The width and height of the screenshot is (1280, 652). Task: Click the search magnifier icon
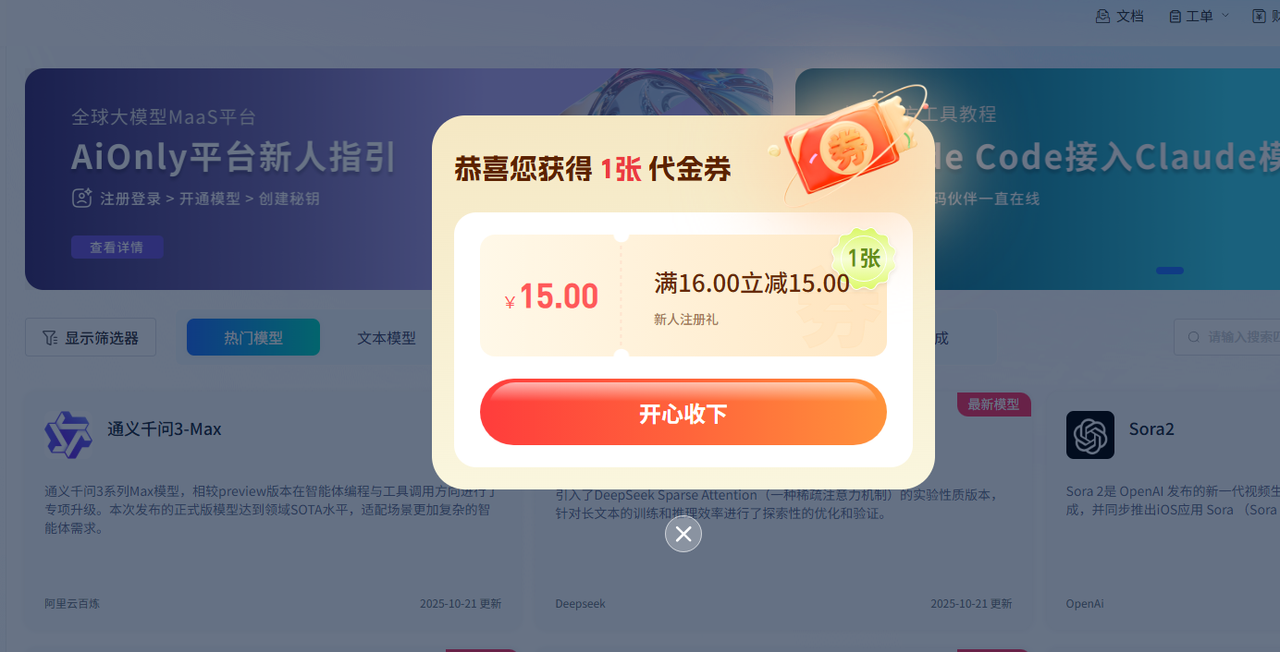pyautogui.click(x=1193, y=337)
